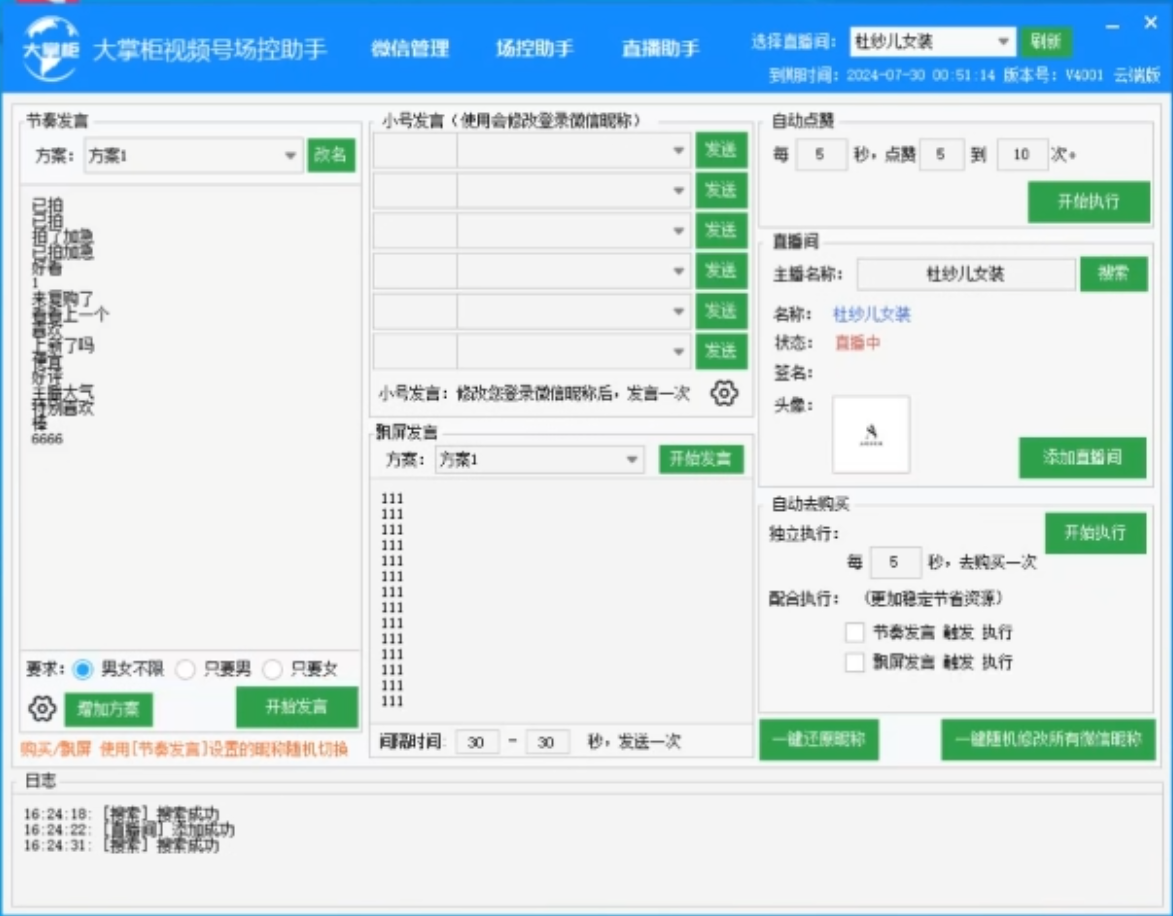
Task: Select the 只要男 radio option
Action: (185, 669)
